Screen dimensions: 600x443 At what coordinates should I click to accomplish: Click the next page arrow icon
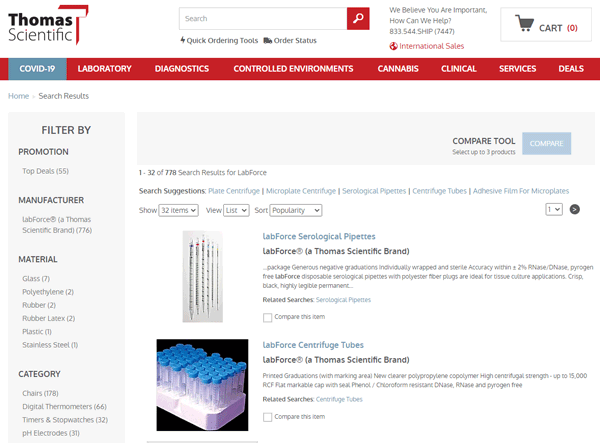click(574, 209)
